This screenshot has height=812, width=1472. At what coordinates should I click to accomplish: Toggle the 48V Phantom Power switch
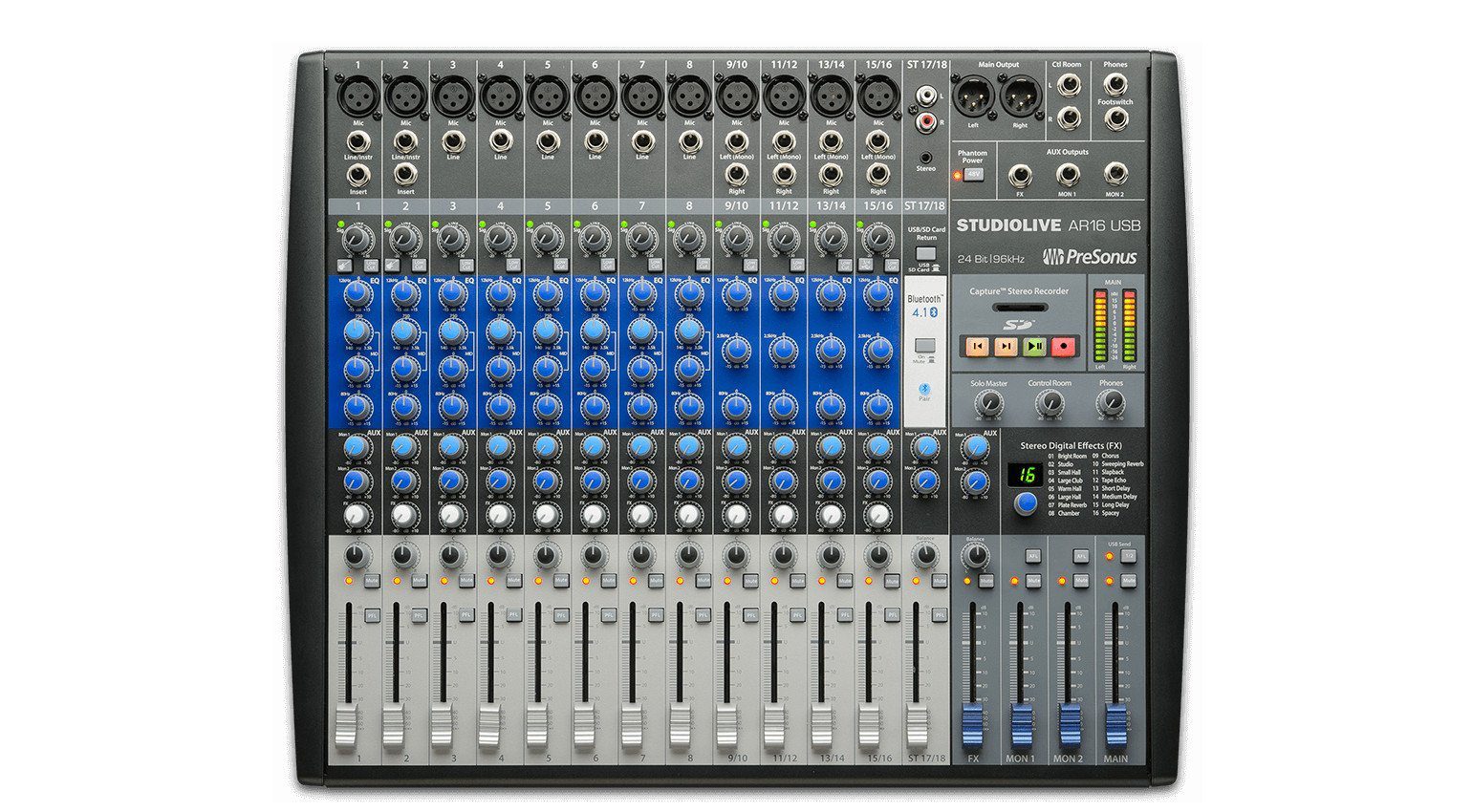pos(972,175)
